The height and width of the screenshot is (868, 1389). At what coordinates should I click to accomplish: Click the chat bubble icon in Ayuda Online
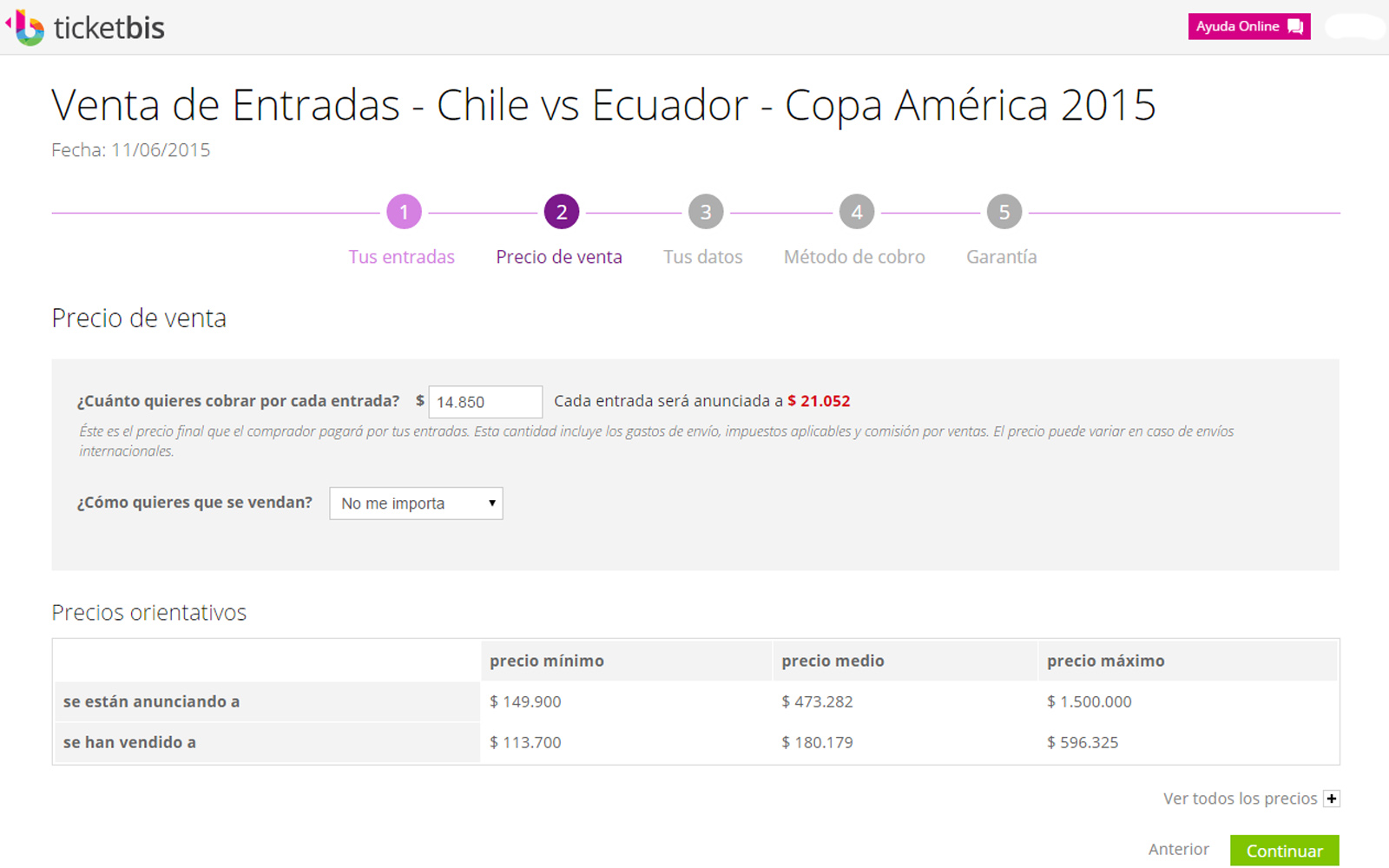pos(1295,27)
